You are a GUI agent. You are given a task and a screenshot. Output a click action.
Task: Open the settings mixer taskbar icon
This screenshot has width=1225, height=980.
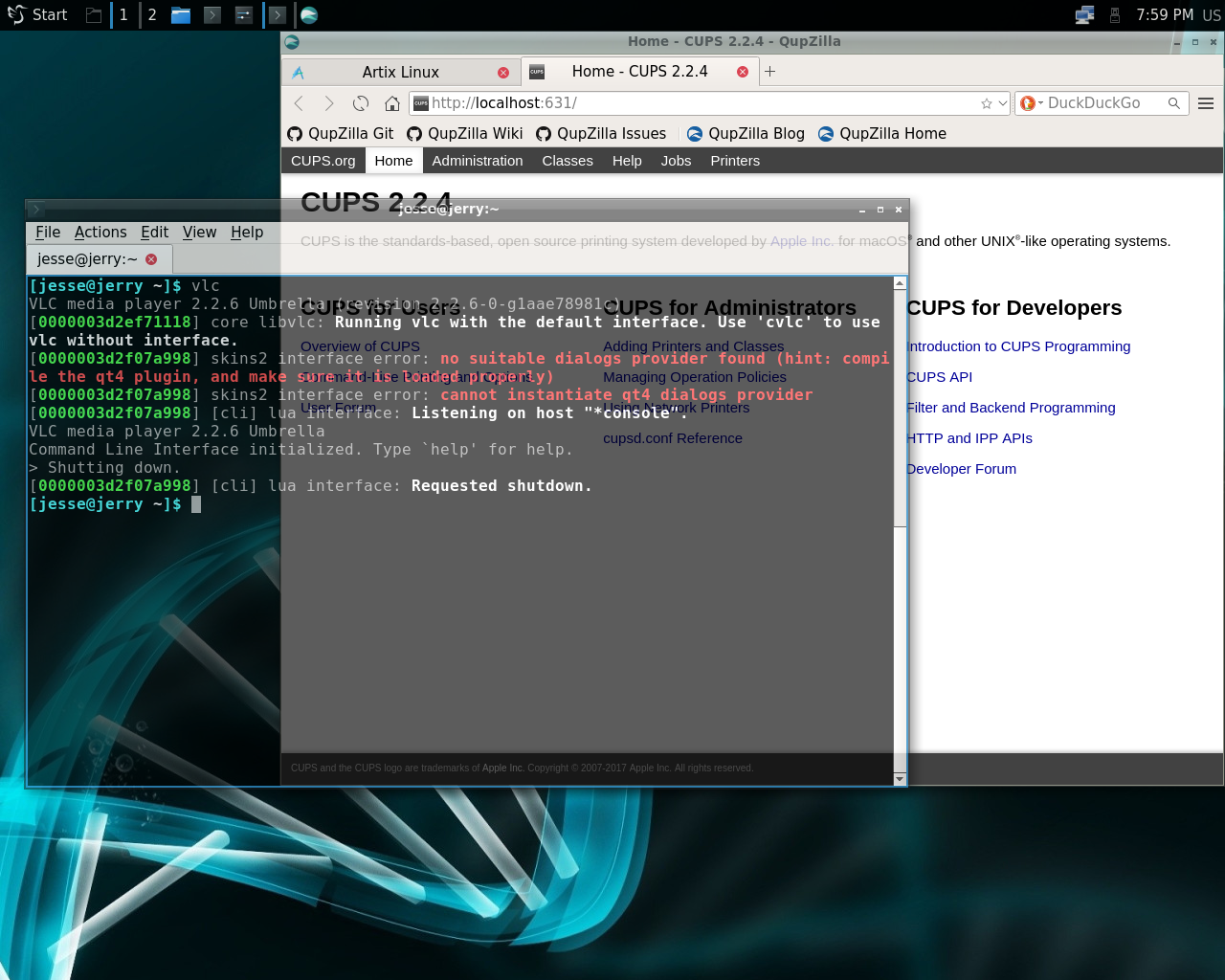tap(244, 15)
